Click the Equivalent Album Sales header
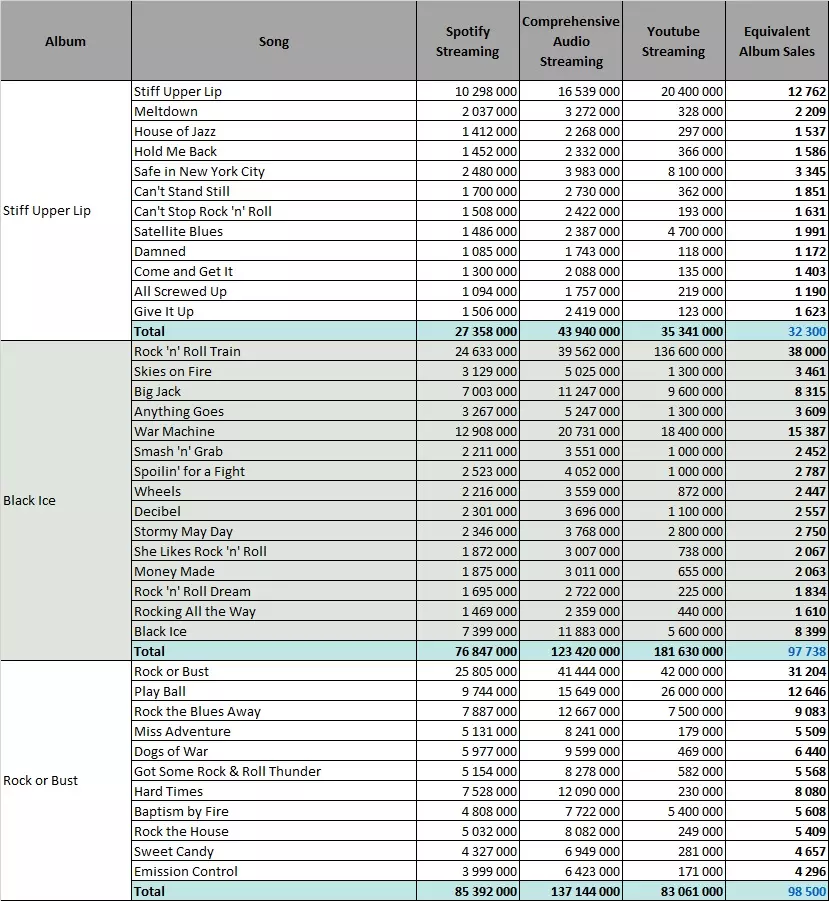The width and height of the screenshot is (829, 901). coord(777,41)
